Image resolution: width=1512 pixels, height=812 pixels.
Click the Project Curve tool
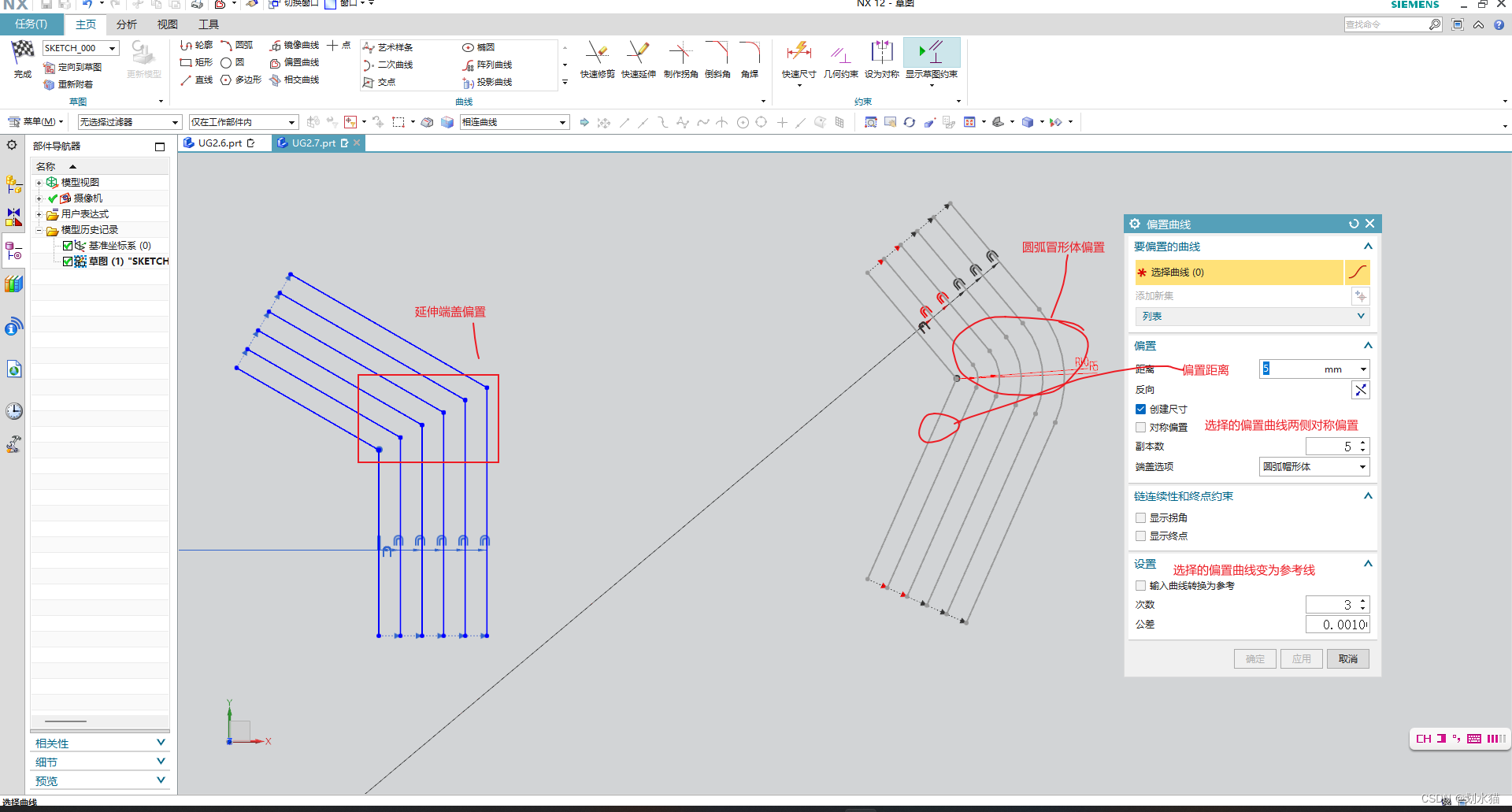487,82
